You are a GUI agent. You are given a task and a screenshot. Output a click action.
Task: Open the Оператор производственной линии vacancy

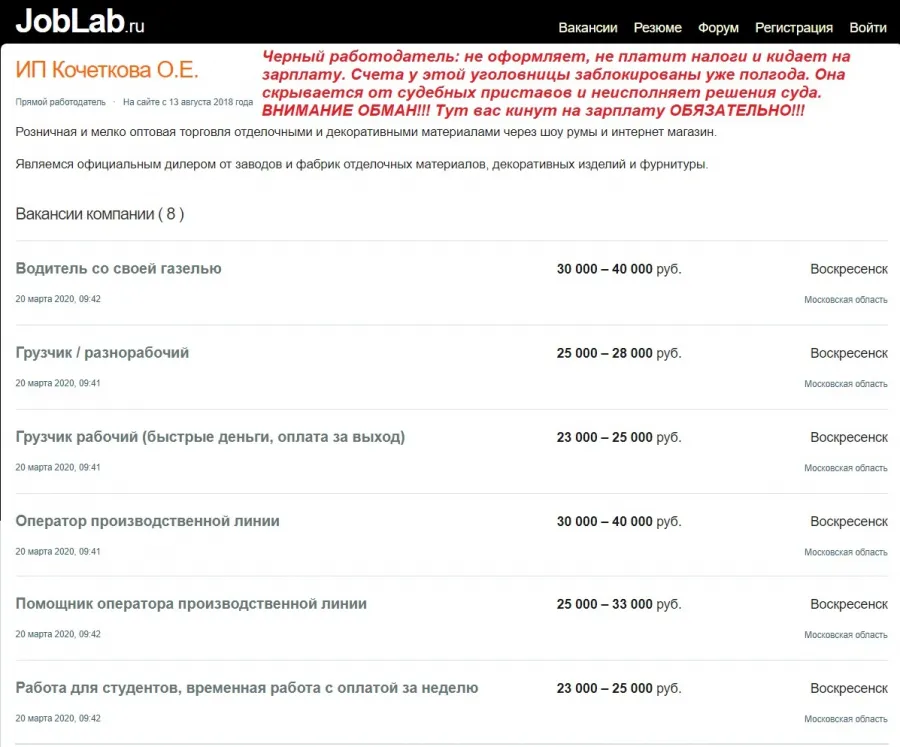pos(148,521)
